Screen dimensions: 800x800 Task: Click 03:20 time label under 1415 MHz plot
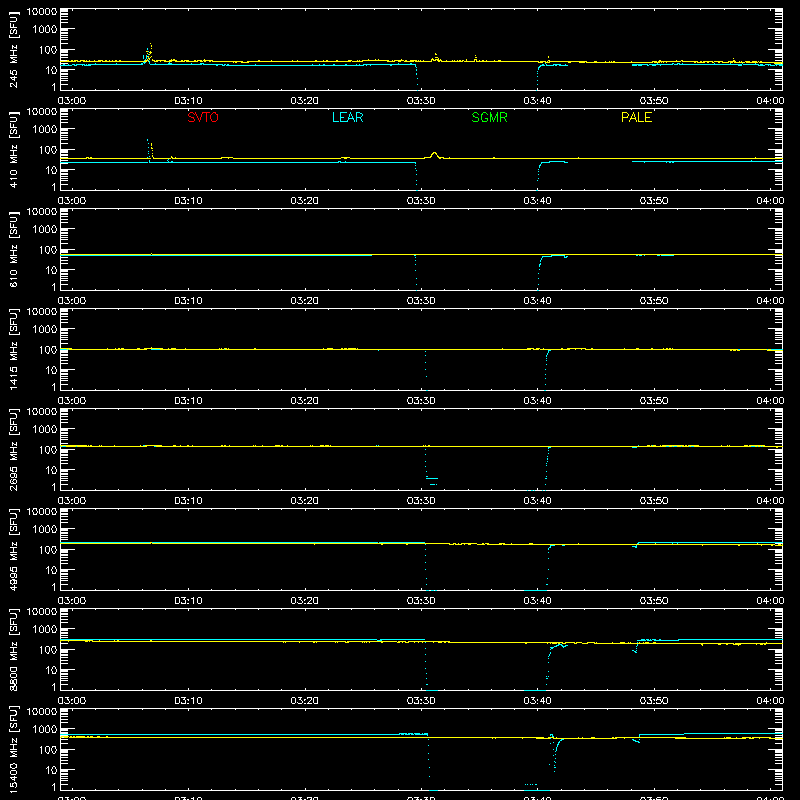pos(305,401)
